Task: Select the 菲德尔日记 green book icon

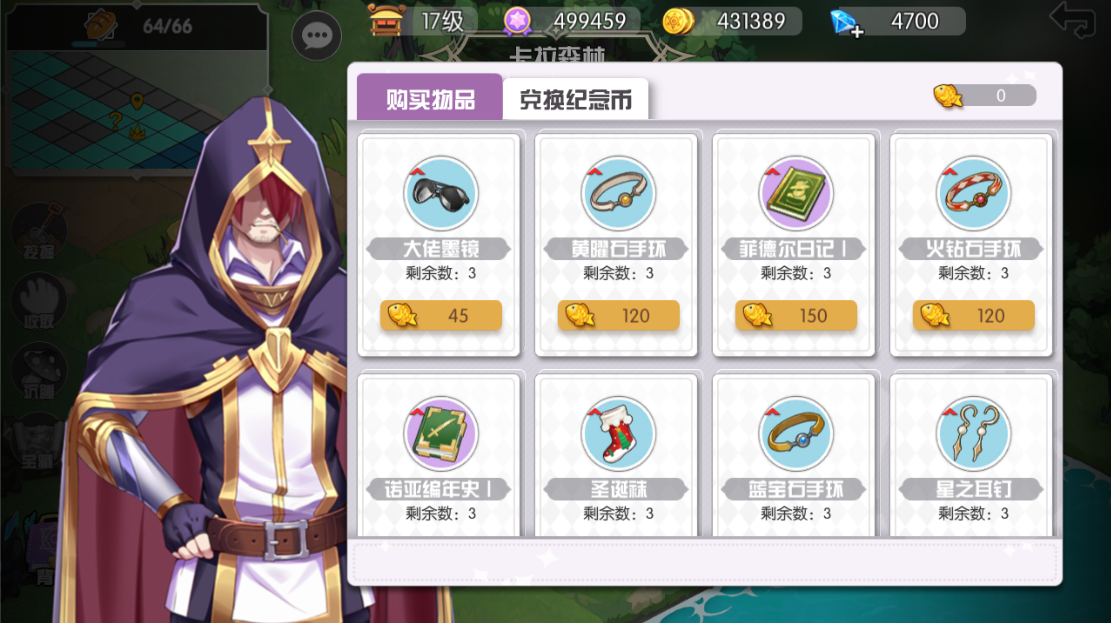Action: coord(796,193)
